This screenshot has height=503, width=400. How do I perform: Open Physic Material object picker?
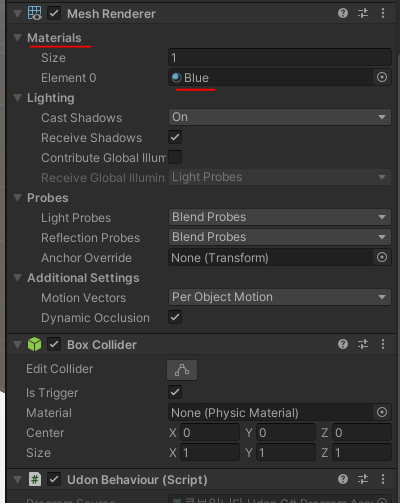pyautogui.click(x=382, y=412)
